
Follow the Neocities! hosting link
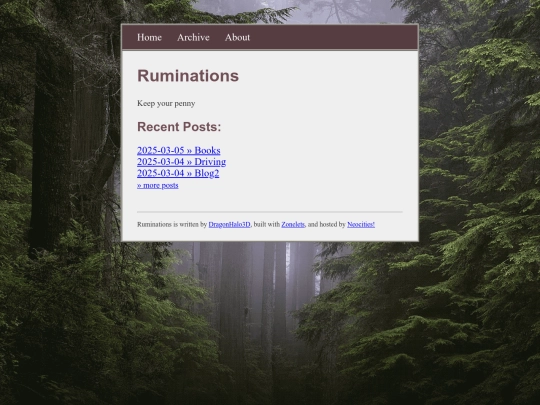(x=361, y=224)
